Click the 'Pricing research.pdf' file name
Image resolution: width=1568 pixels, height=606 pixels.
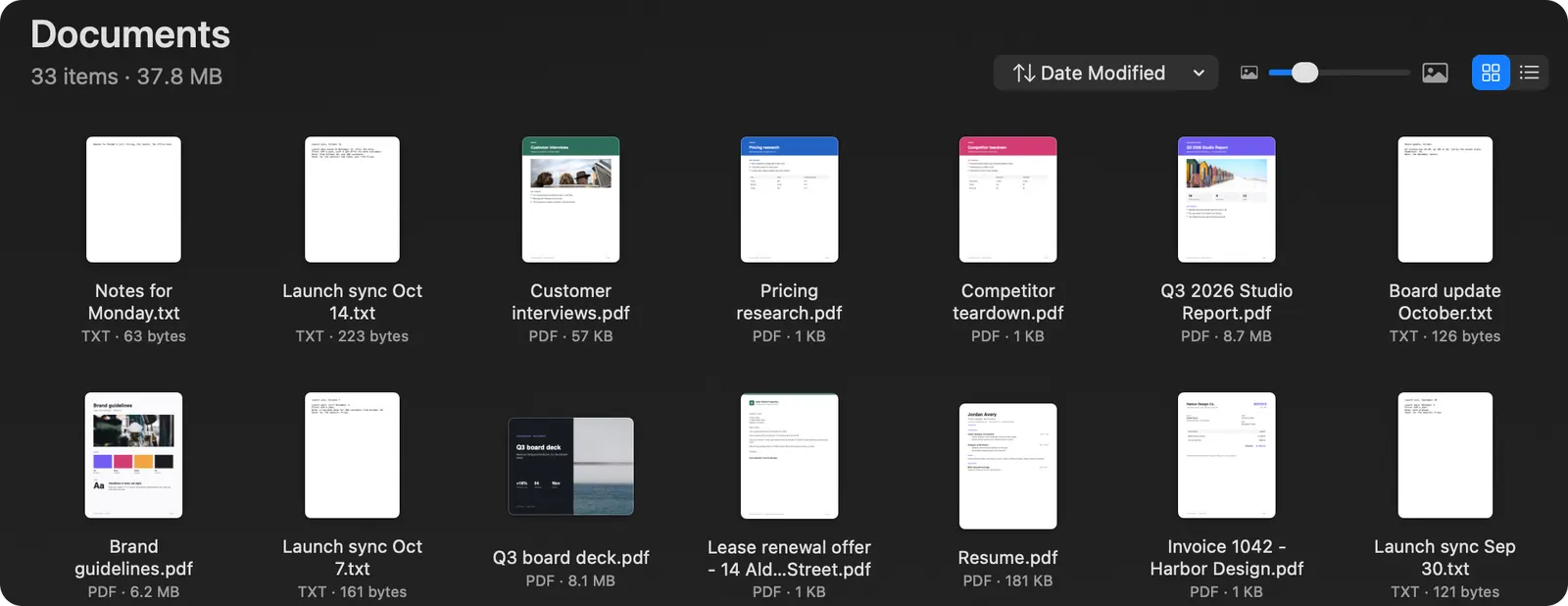[x=789, y=302]
